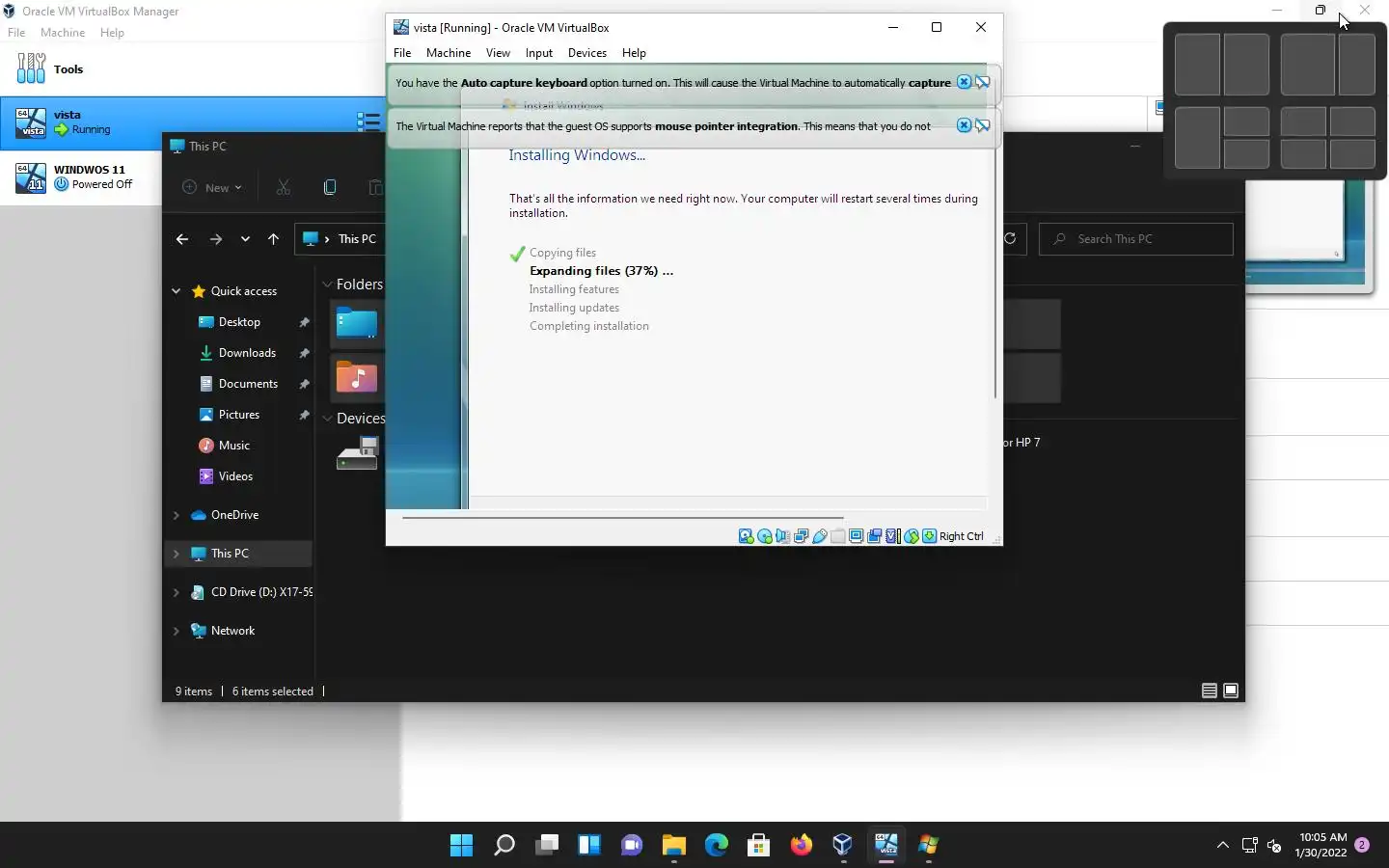Dismiss the Auto capture keyboard notification
The height and width of the screenshot is (868, 1389).
click(x=964, y=82)
